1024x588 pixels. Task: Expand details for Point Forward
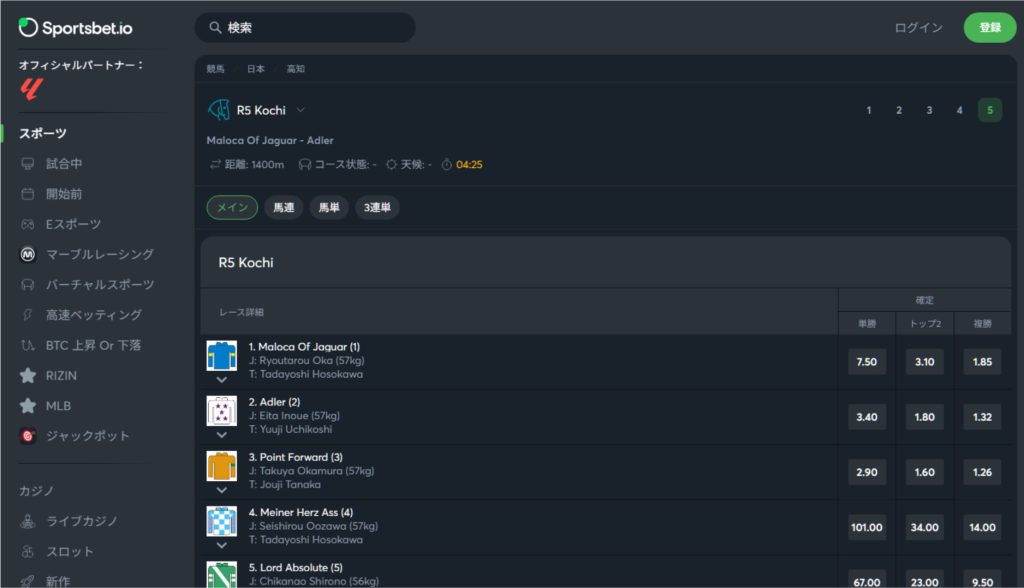pyautogui.click(x=222, y=490)
